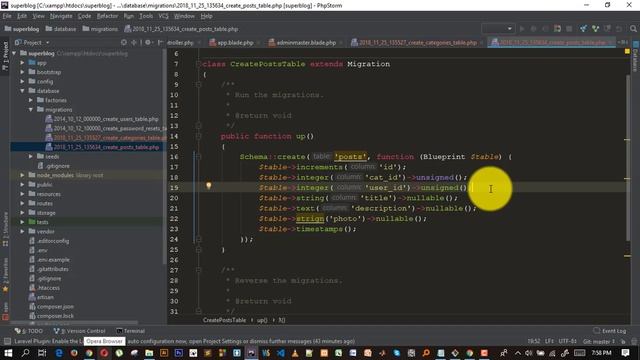Select the .env file in project tree
This screenshot has height=360, width=640.
pyautogui.click(x=38, y=250)
